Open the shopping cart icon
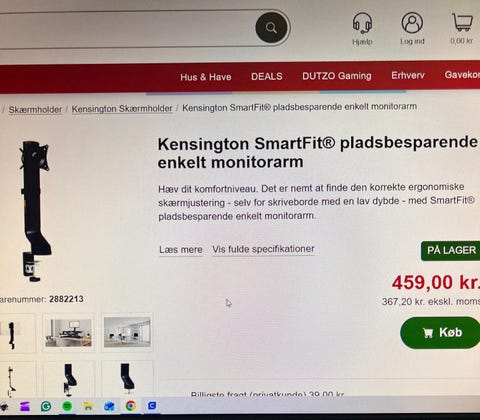 463,22
